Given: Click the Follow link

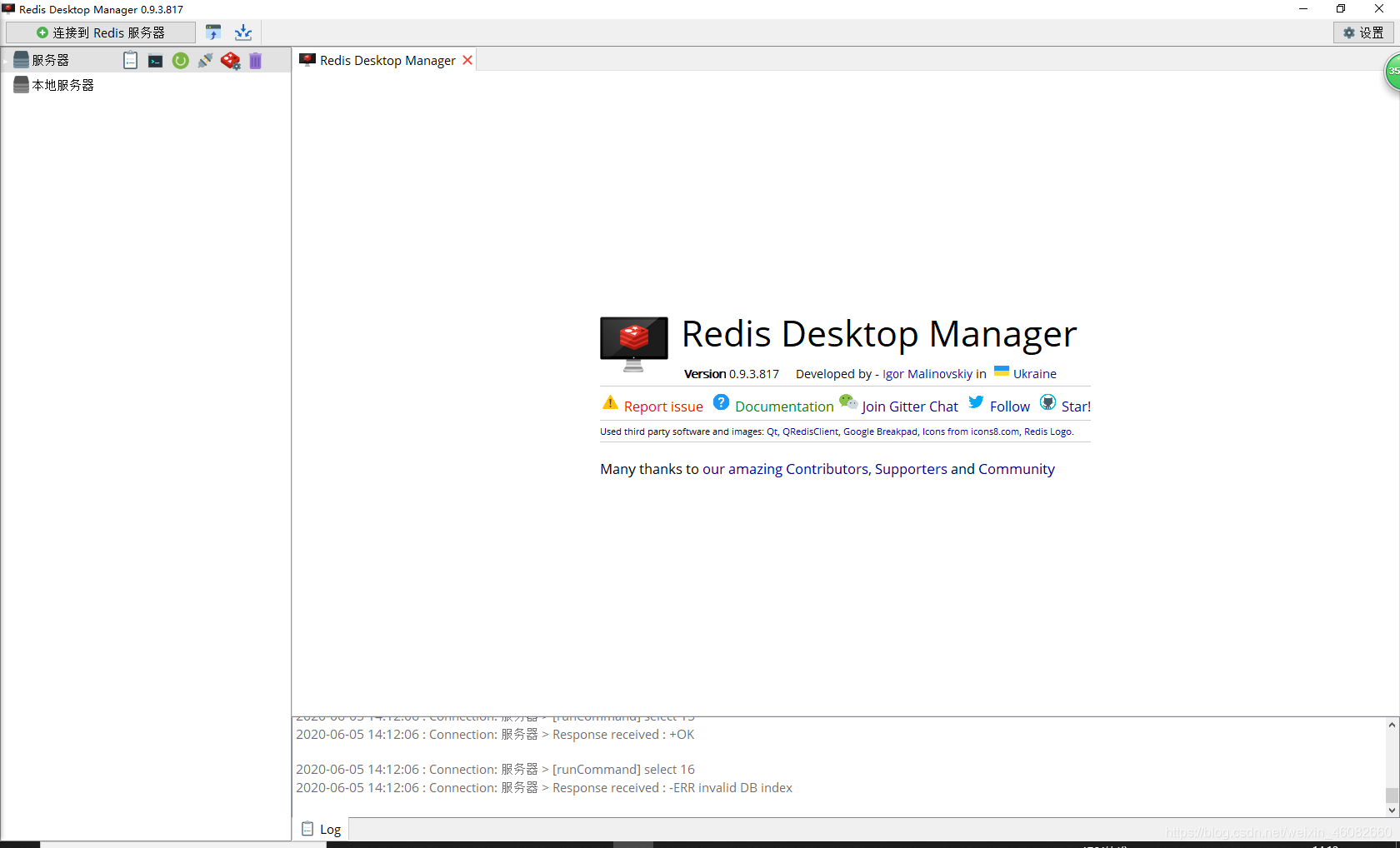Looking at the screenshot, I should [1010, 407].
